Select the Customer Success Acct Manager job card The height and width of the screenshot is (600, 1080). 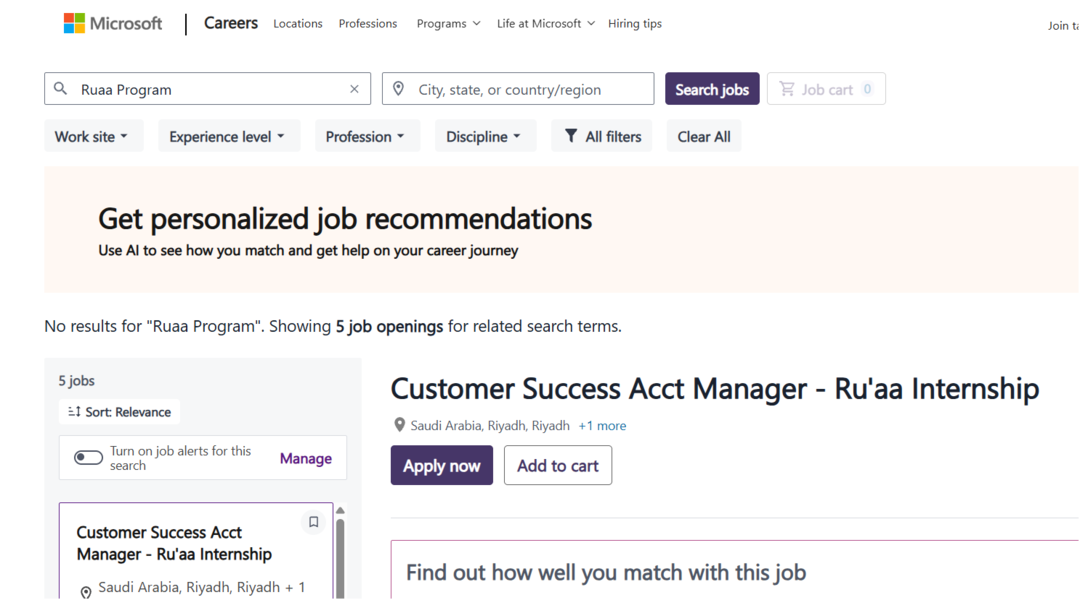coord(196,550)
